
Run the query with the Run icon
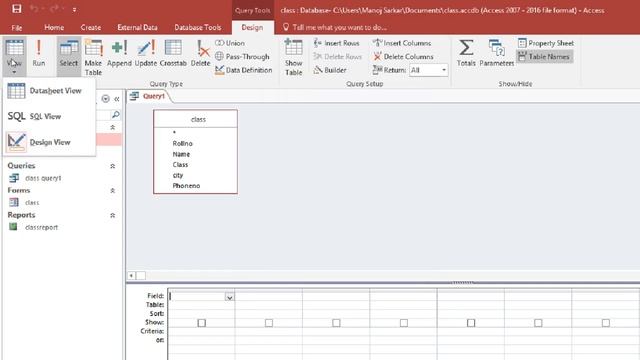pyautogui.click(x=39, y=53)
